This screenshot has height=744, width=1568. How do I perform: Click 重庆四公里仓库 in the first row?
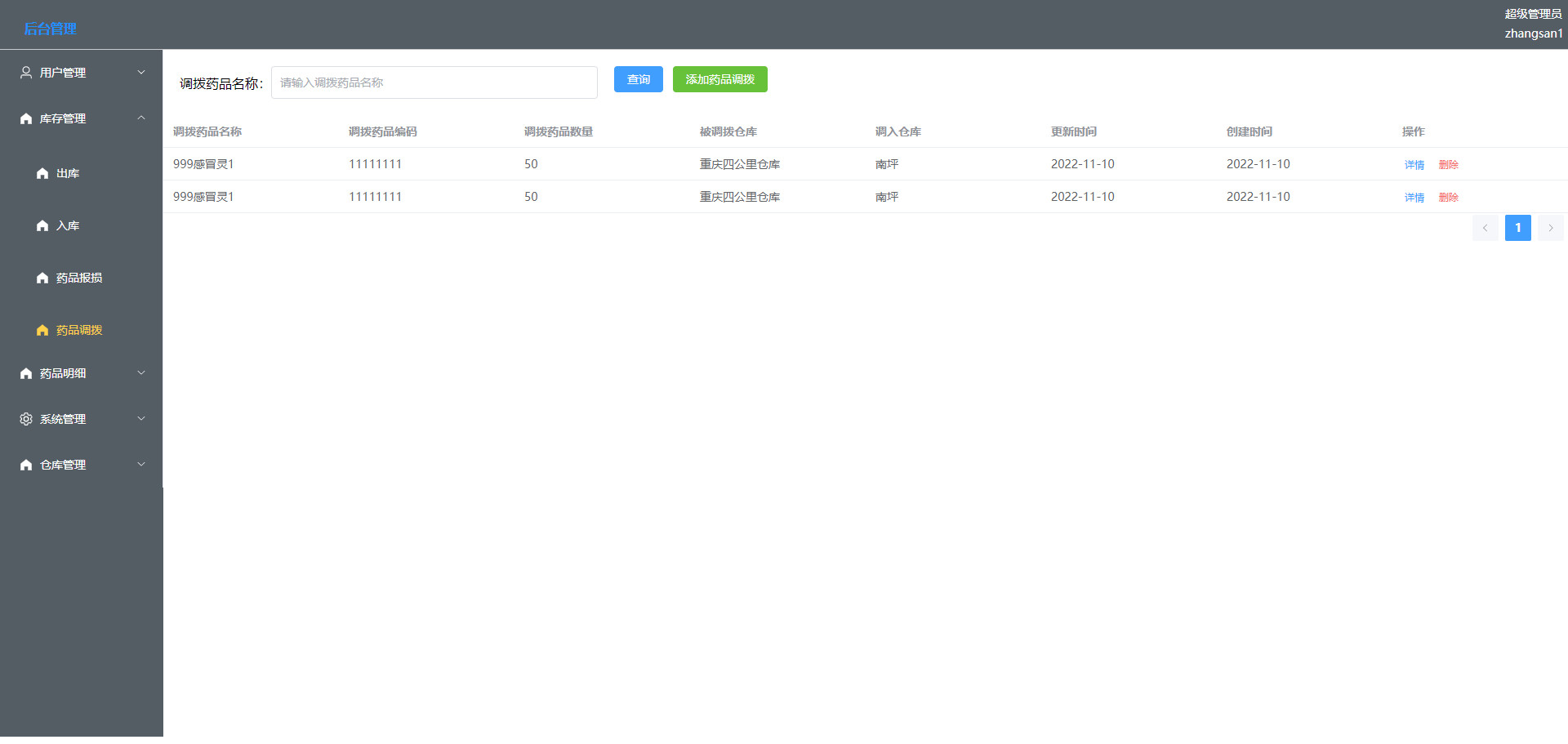(740, 164)
